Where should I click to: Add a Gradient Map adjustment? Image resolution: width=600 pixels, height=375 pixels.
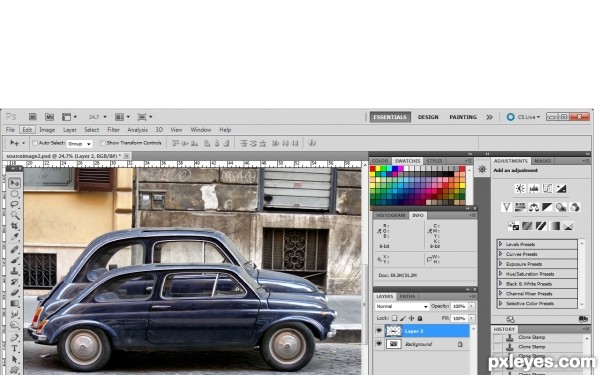click(x=554, y=226)
